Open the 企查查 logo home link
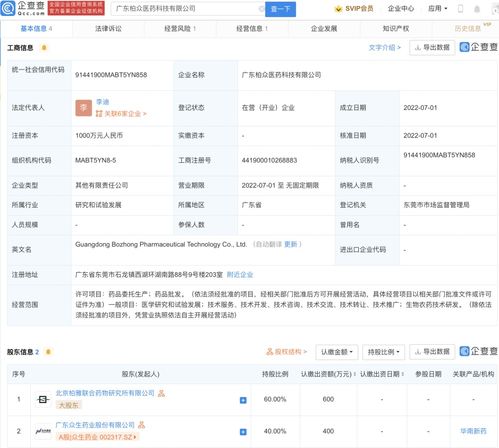The height and width of the screenshot is (448, 499). (x=23, y=8)
